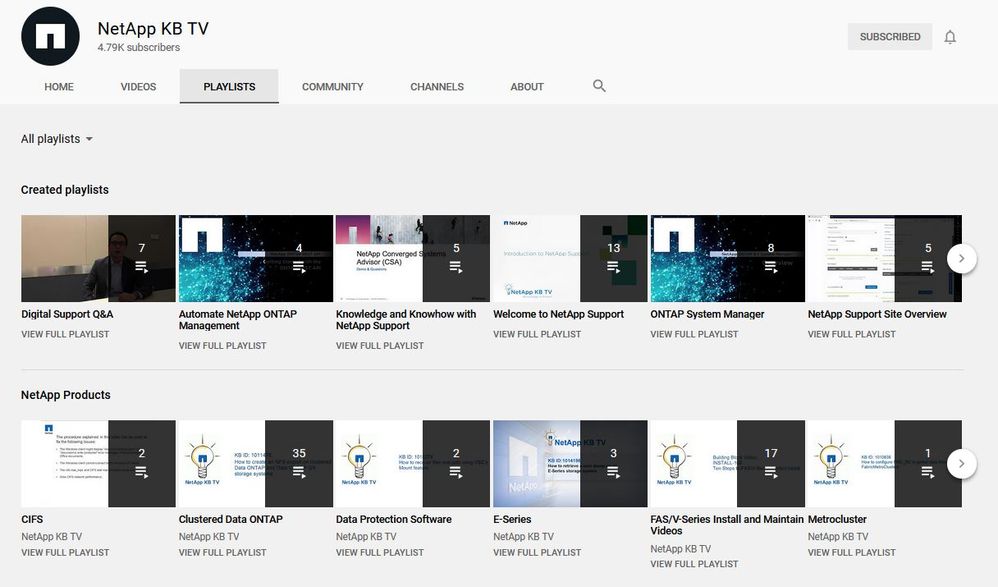Click the notification bell icon
Screen dimensions: 998x587
point(950,37)
